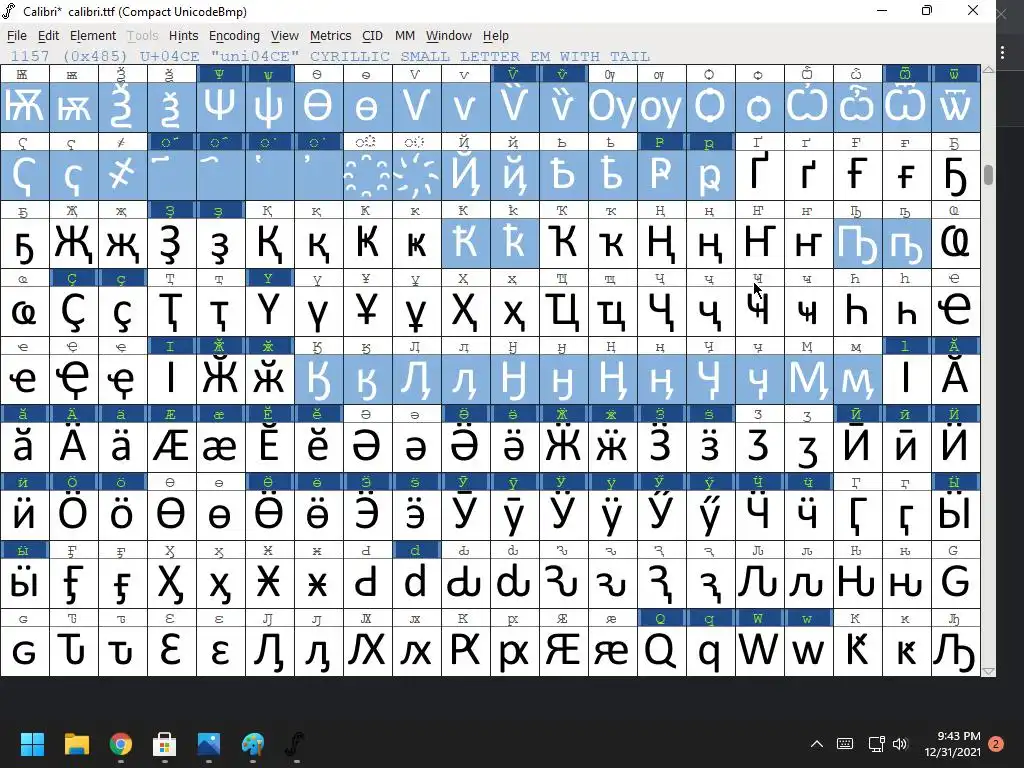Show hidden icons in the system tray
This screenshot has width=1024, height=768.
[x=816, y=744]
